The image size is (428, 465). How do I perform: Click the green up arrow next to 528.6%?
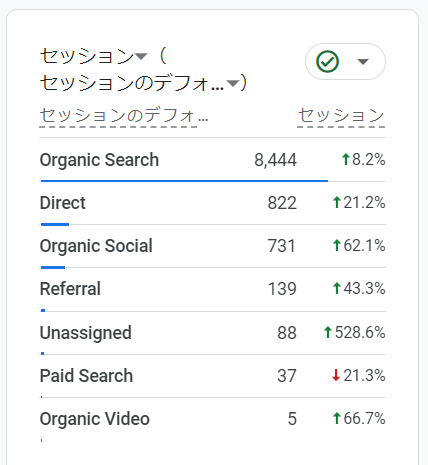click(328, 332)
